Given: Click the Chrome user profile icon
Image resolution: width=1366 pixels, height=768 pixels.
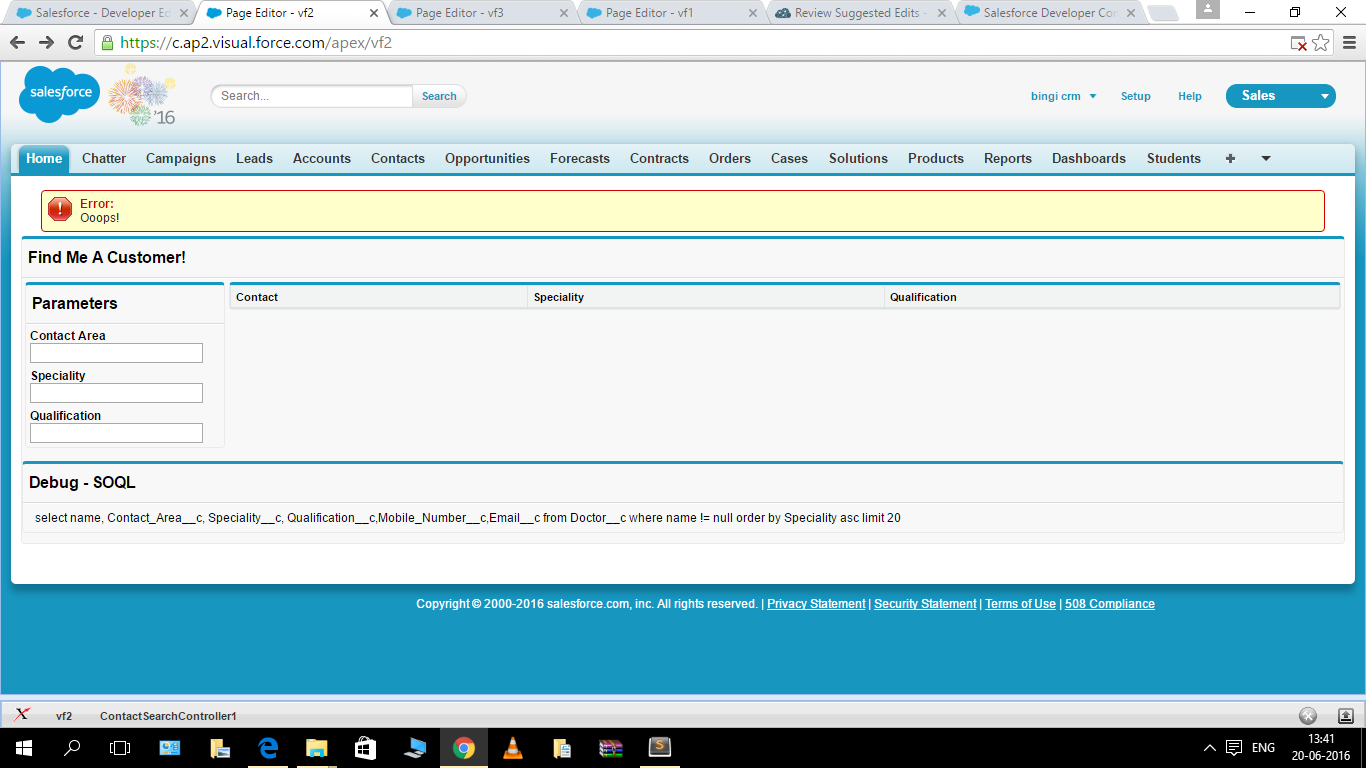Looking at the screenshot, I should [x=1208, y=10].
